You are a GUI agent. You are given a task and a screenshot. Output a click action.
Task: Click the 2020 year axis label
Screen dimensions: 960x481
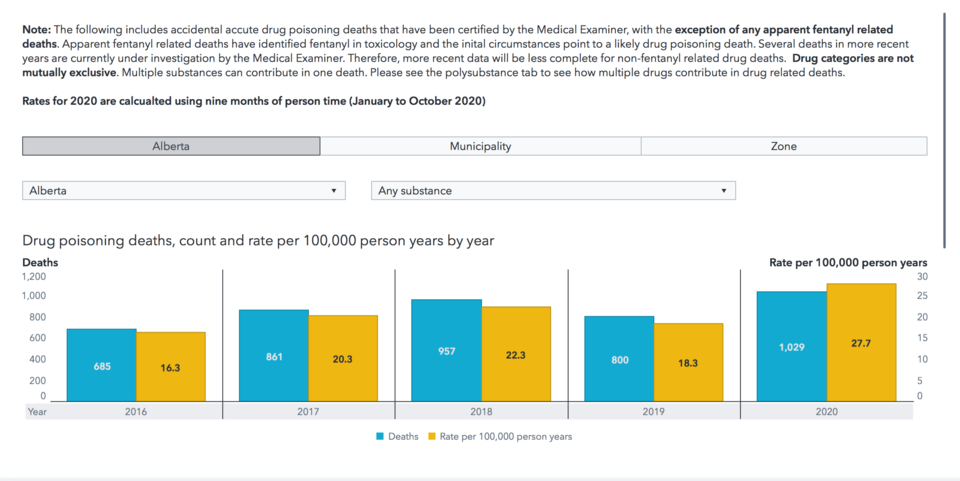827,412
